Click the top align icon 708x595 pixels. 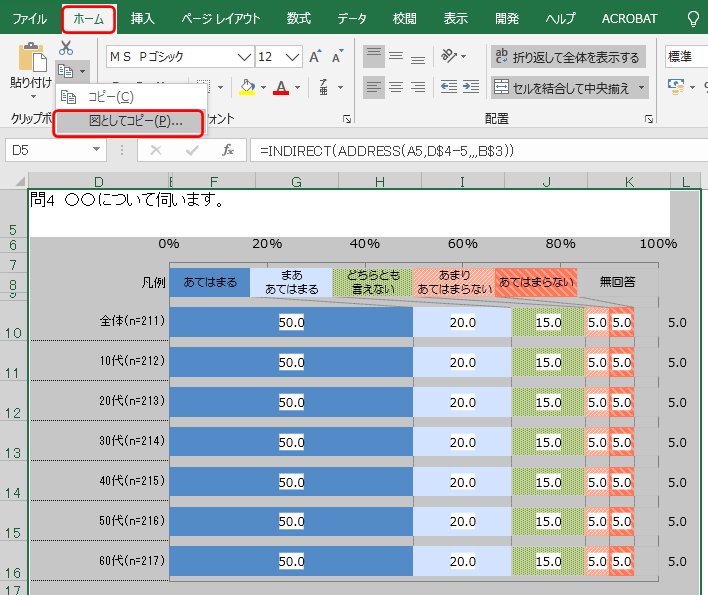click(374, 56)
